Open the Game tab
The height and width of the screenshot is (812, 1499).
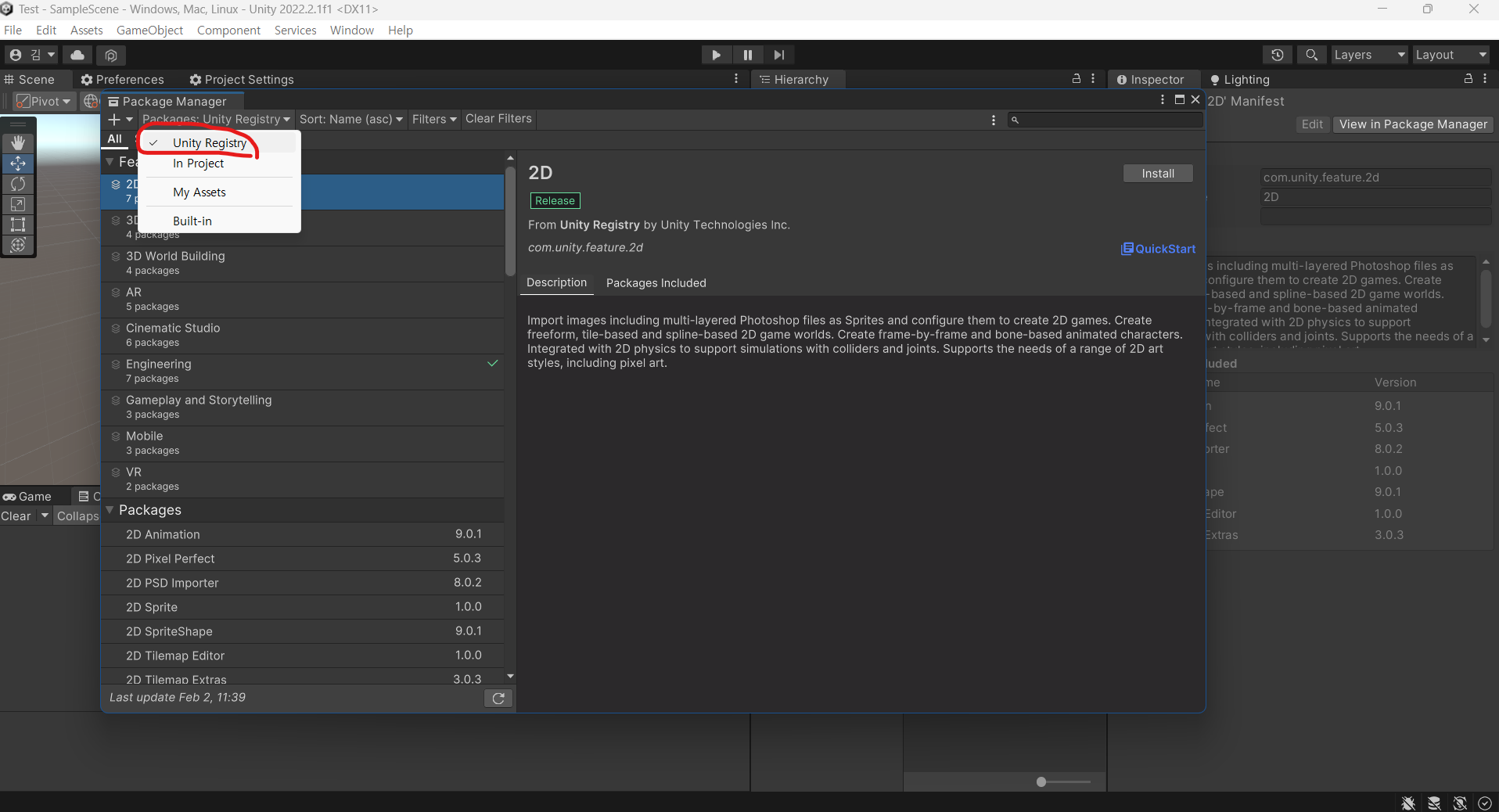click(27, 497)
